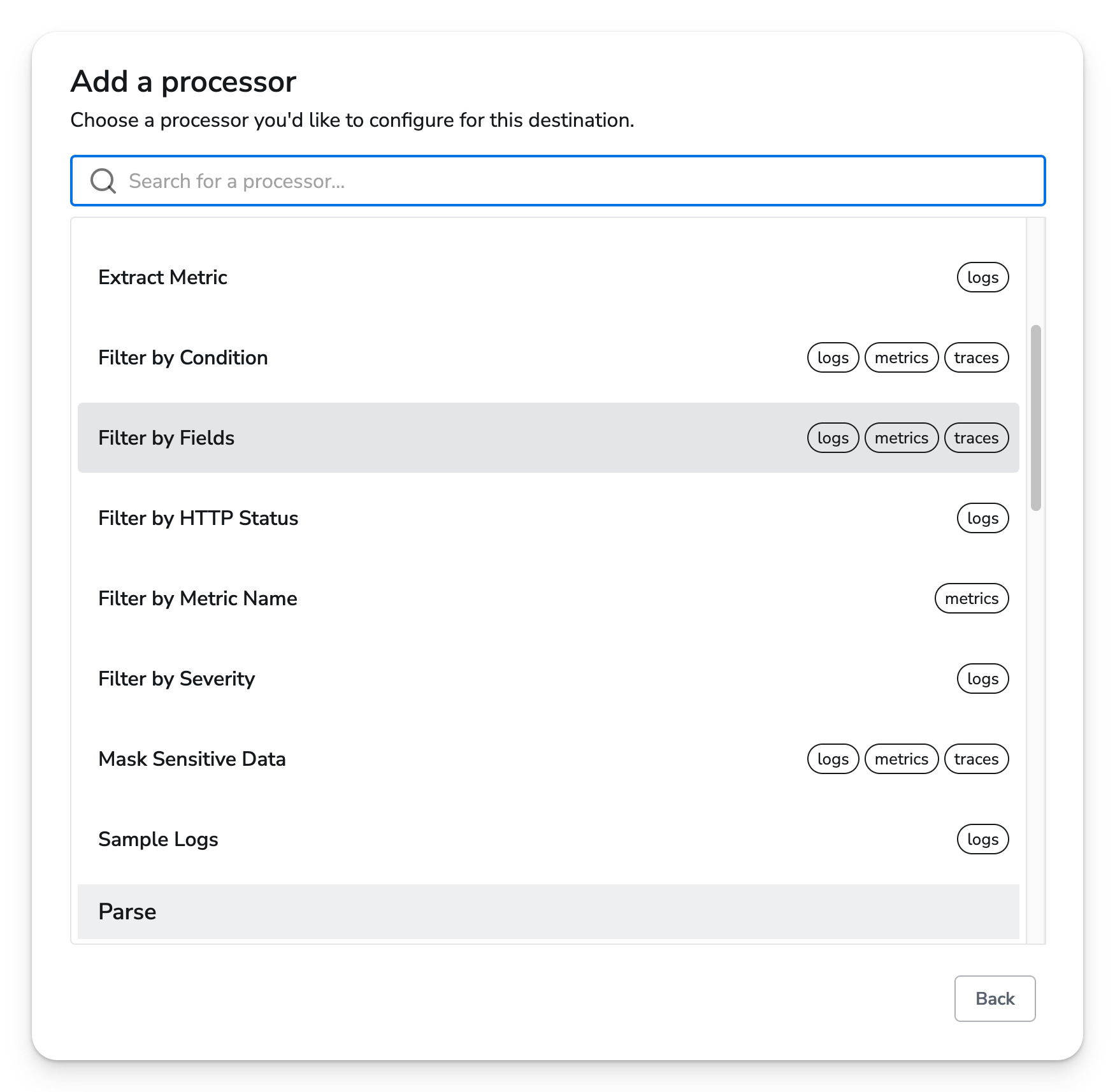Go back with the Back button

995,998
